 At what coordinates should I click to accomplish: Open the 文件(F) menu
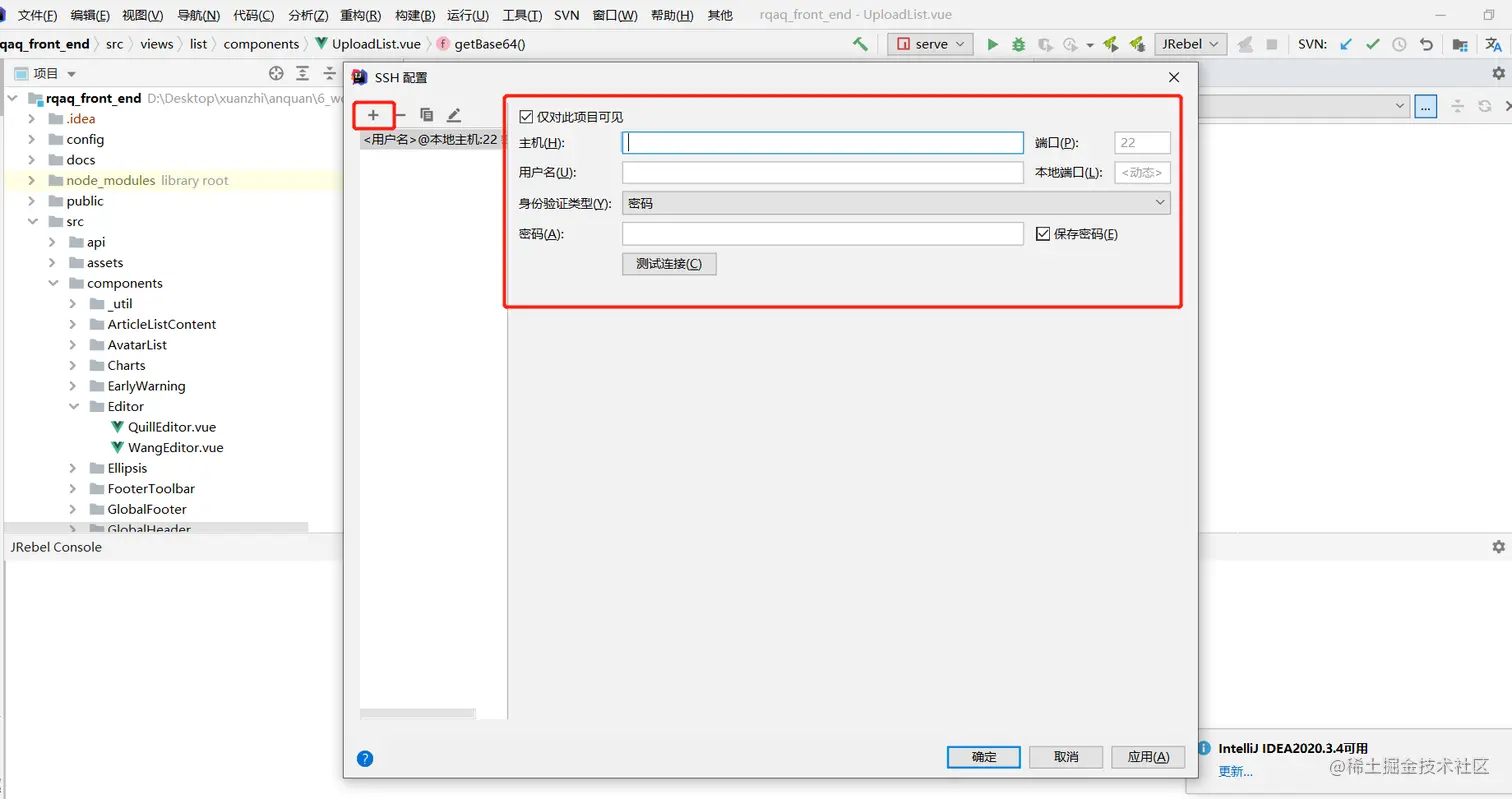37,16
